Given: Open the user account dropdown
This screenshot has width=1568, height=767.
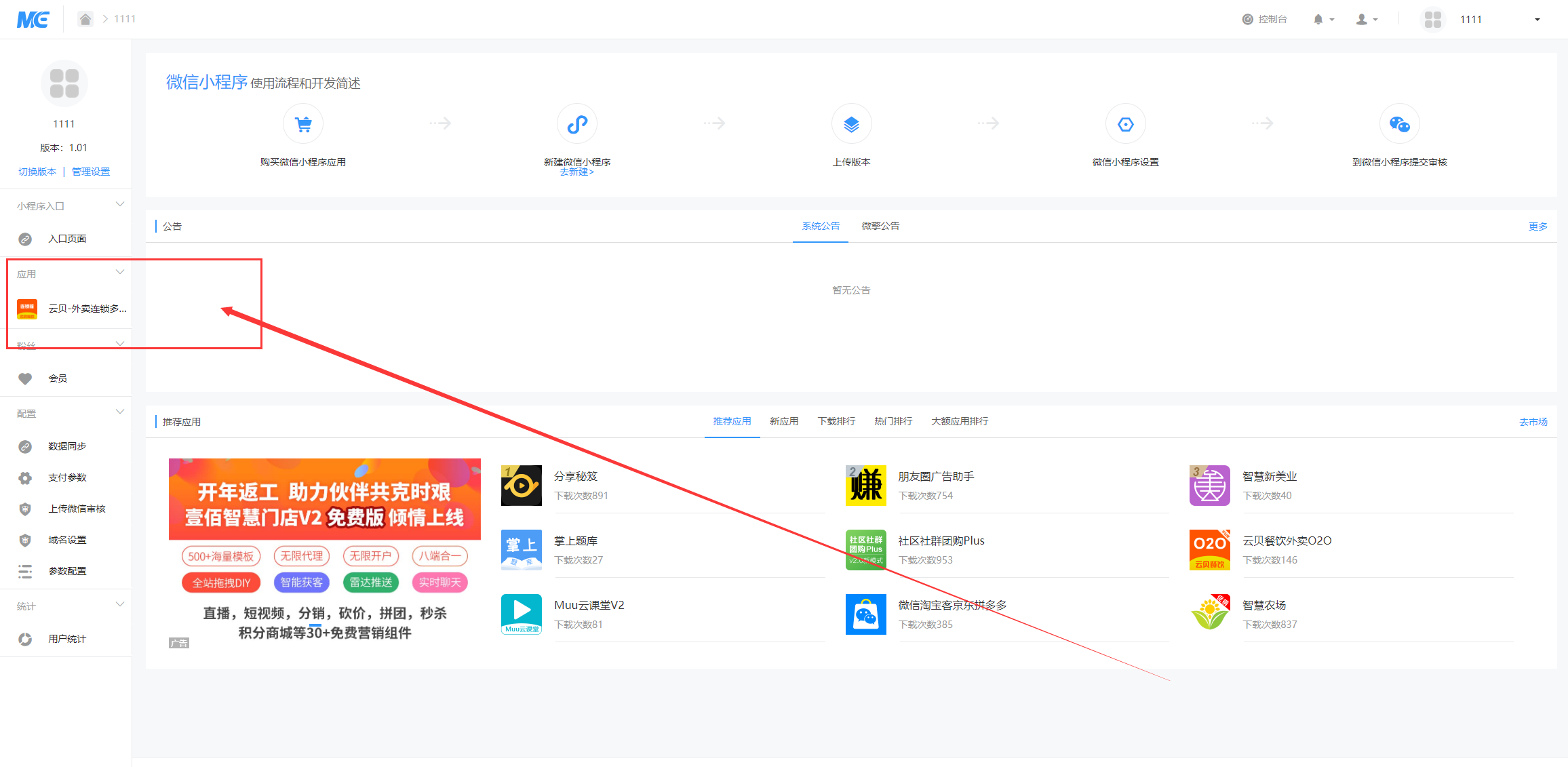Looking at the screenshot, I should 1367,19.
